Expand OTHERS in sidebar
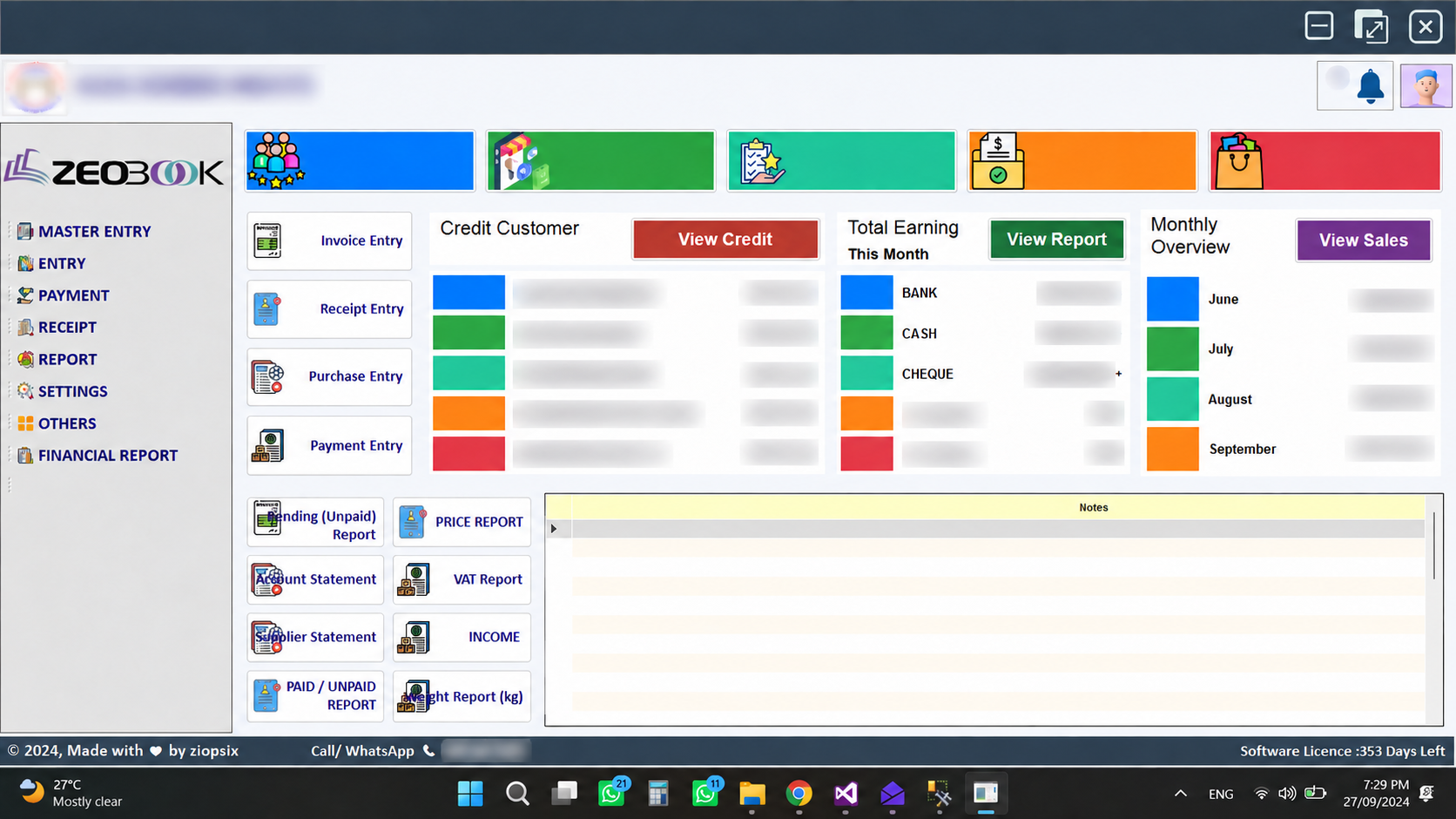This screenshot has height=819, width=1456. [x=67, y=423]
